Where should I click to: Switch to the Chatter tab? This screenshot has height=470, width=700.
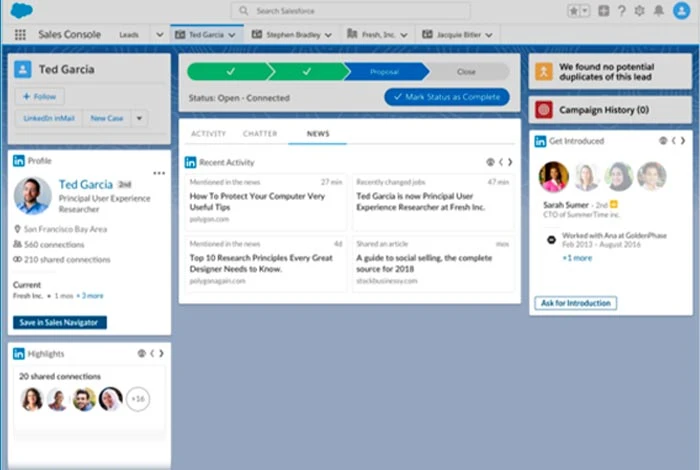260,133
